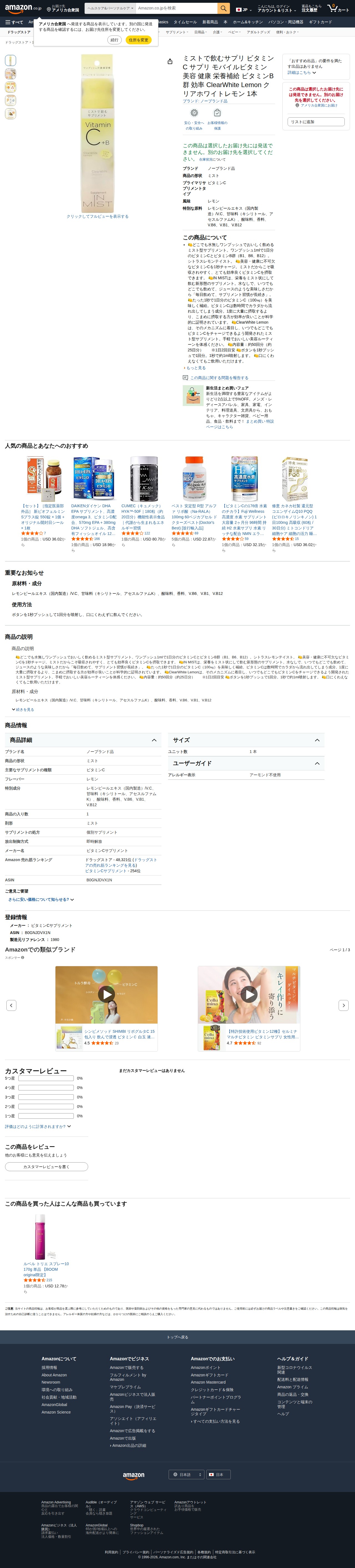Expand もっと見る under product bullets
This screenshot has width=355, height=1568.
coord(195,368)
